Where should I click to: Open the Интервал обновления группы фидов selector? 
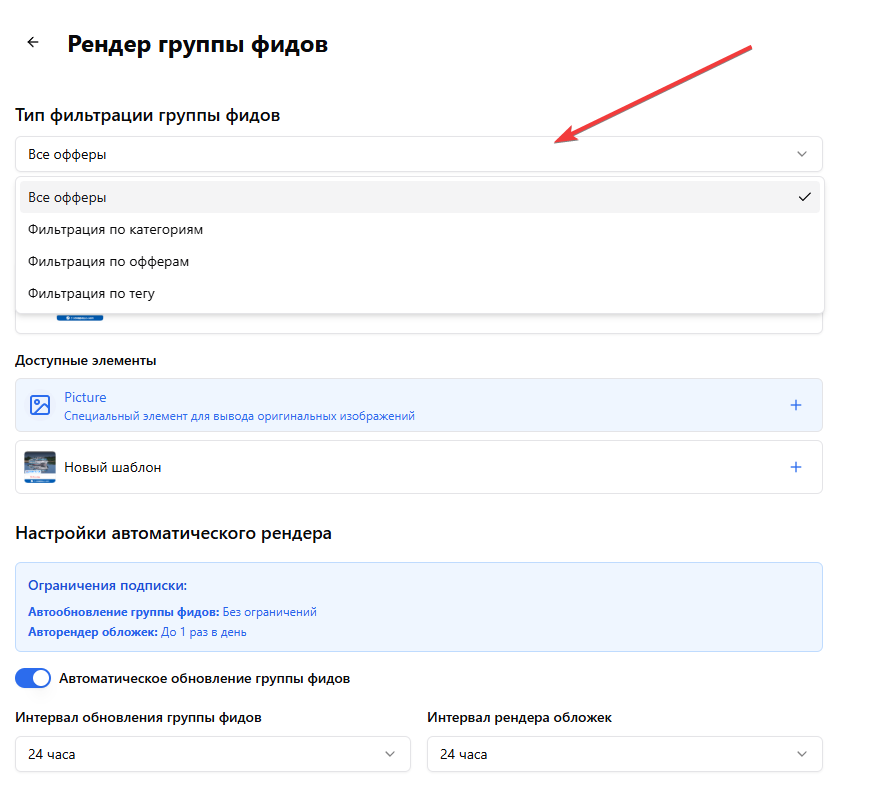212,754
